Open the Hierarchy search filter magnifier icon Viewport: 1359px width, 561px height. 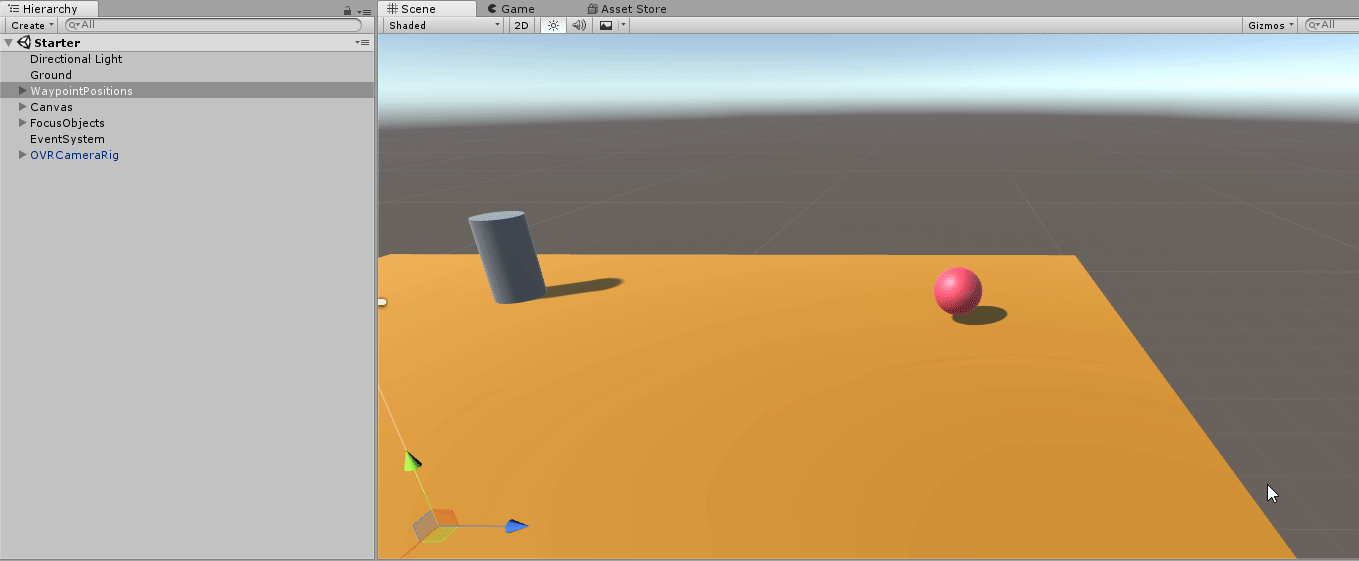click(x=75, y=25)
